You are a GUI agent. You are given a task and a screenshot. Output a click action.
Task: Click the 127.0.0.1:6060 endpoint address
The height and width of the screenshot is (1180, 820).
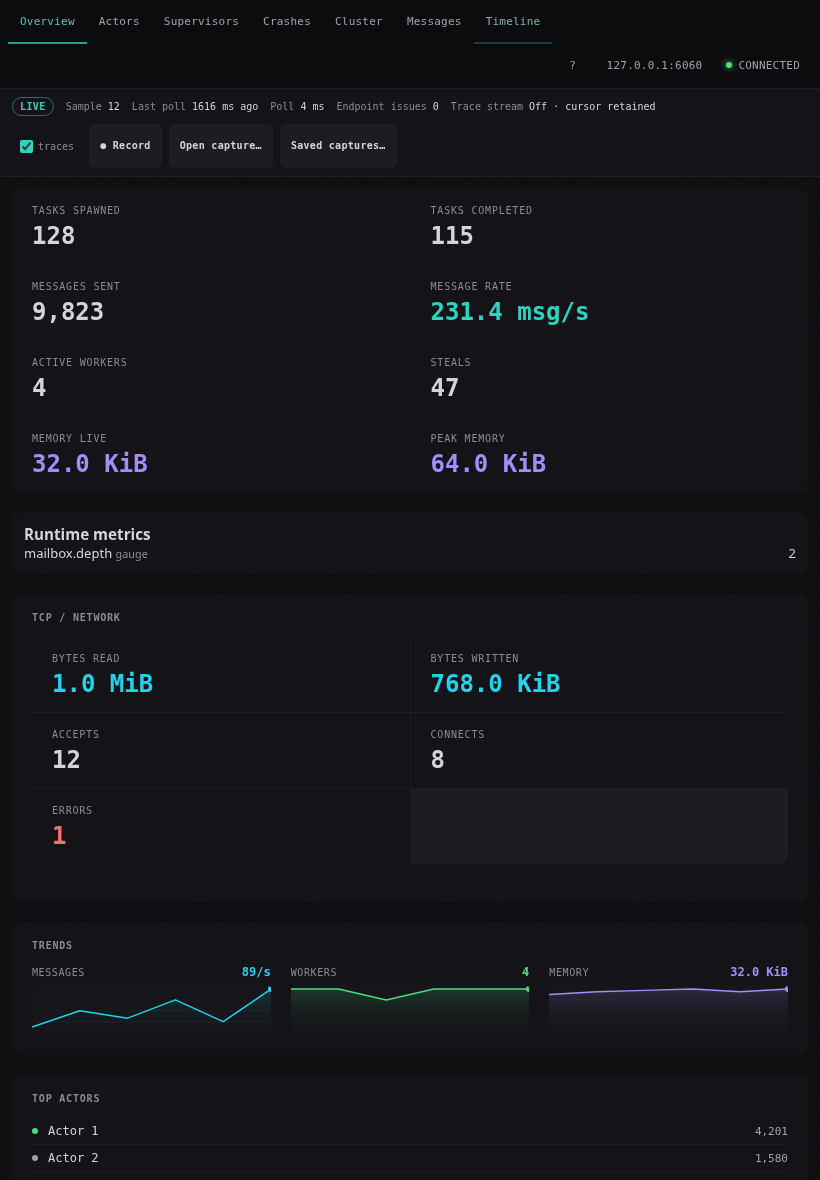coord(654,65)
